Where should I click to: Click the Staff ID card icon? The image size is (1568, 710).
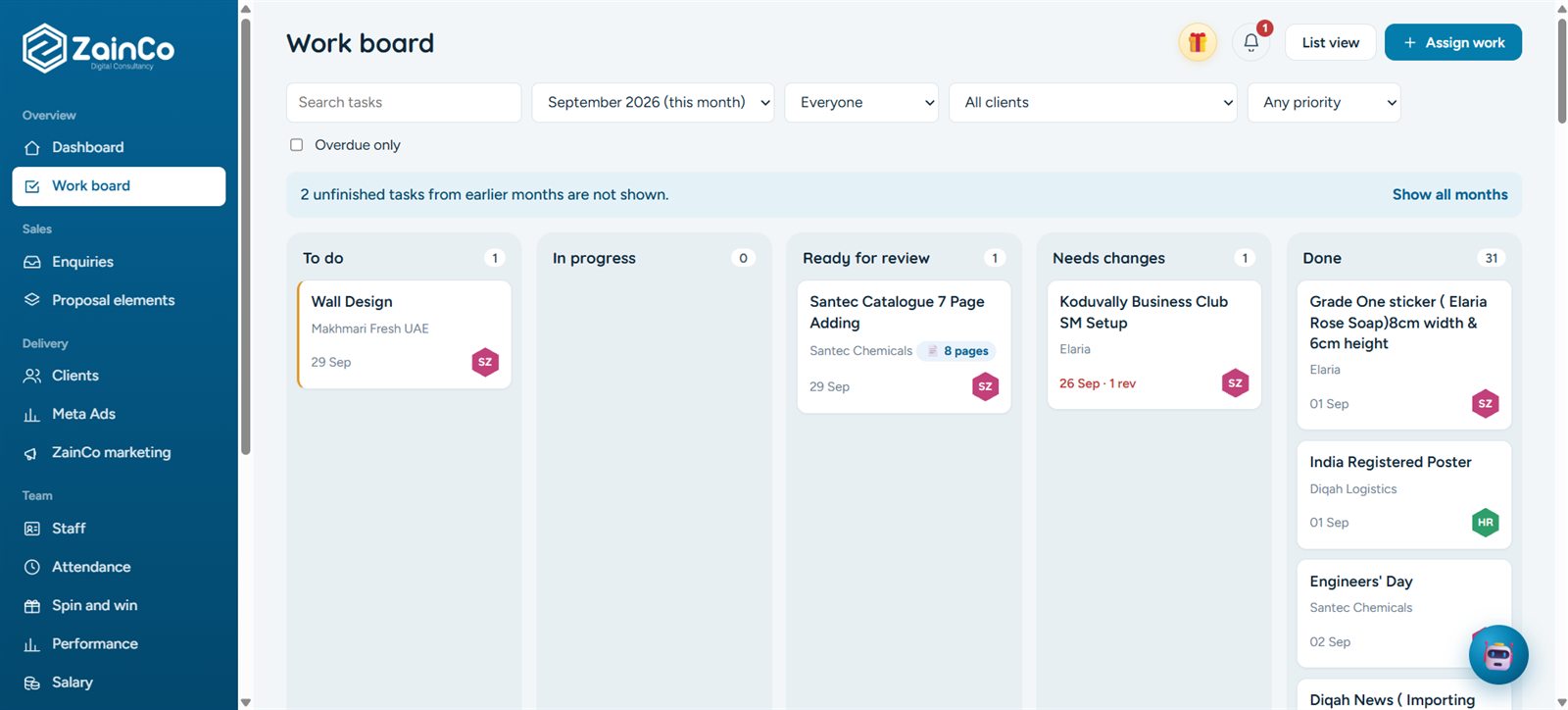32,529
